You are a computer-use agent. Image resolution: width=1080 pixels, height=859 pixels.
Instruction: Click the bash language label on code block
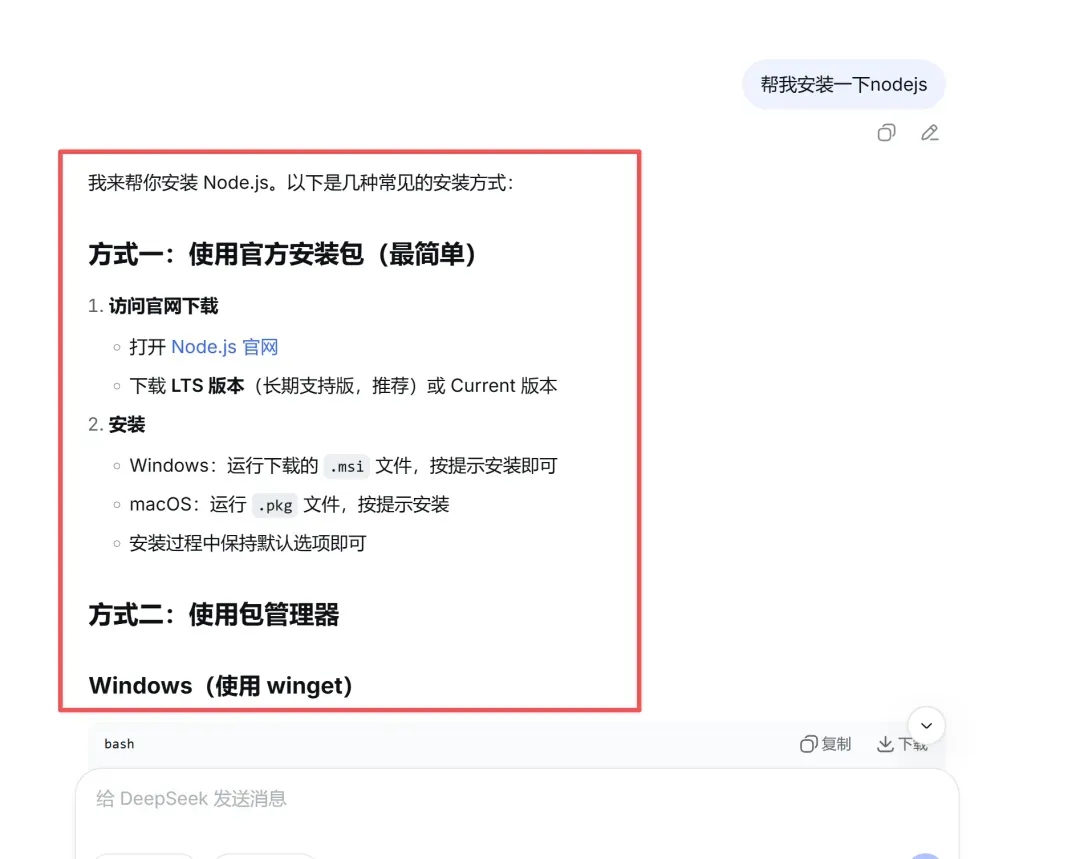coord(119,744)
